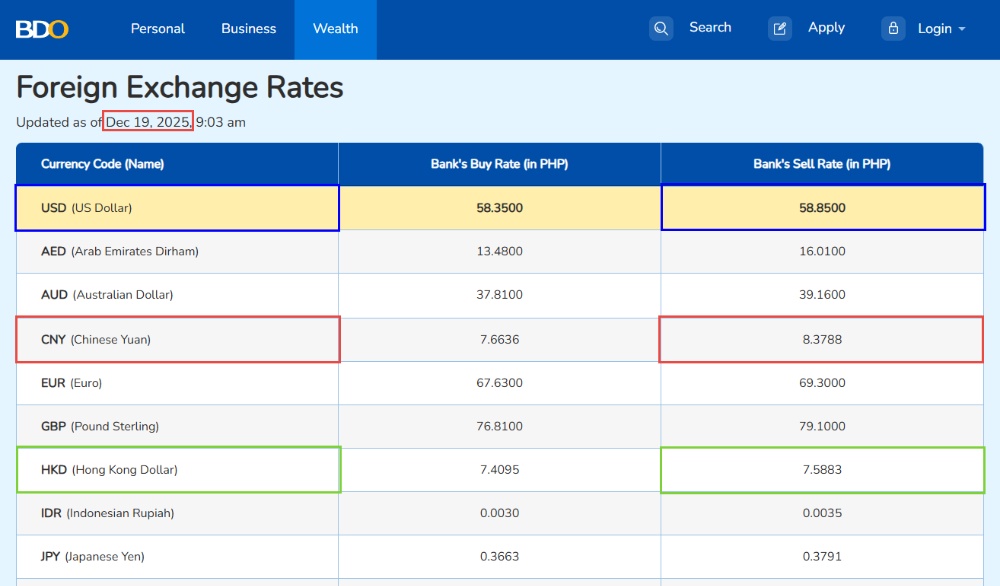This screenshot has width=1000, height=586.
Task: Click the Login padlock icon
Action: [893, 29]
